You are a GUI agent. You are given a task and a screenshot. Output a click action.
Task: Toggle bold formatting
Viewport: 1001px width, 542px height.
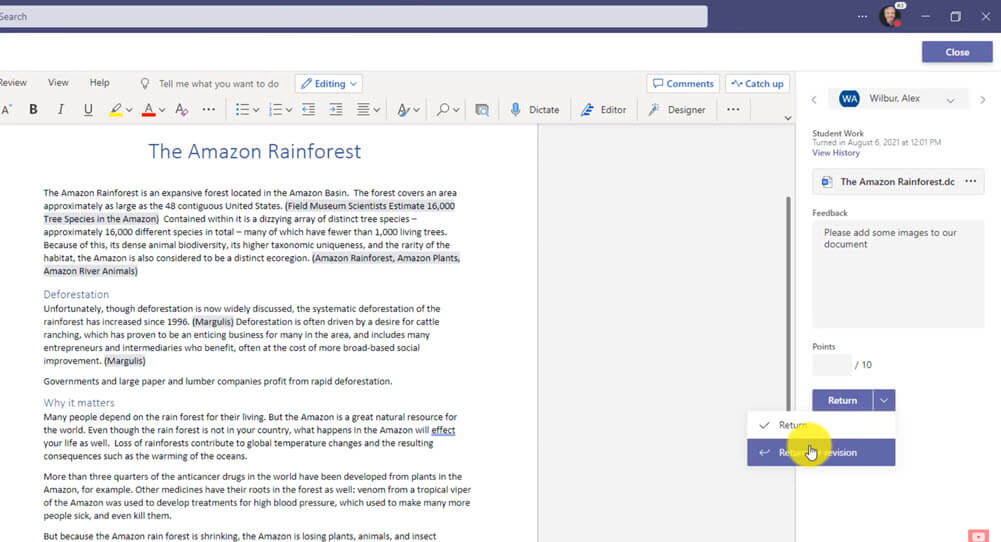pos(33,110)
